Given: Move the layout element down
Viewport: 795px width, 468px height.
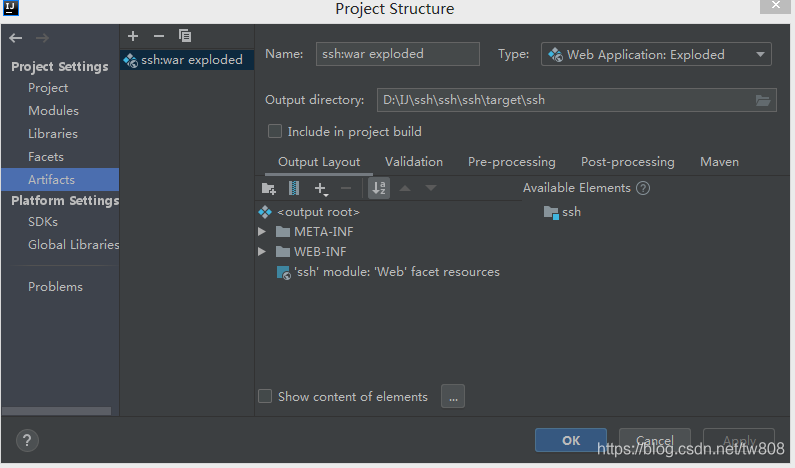Looking at the screenshot, I should (430, 188).
